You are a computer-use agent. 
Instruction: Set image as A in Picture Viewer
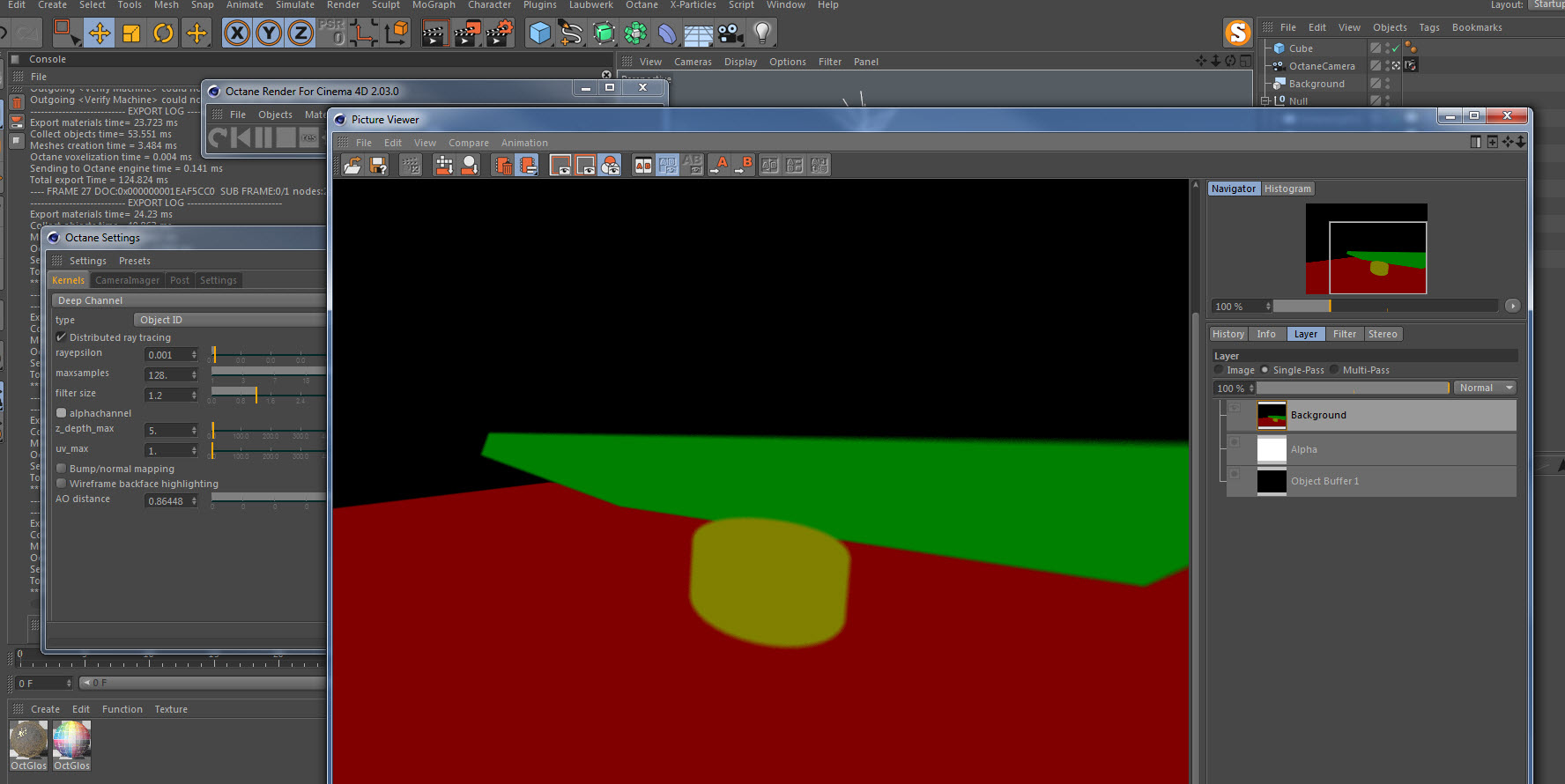[720, 165]
